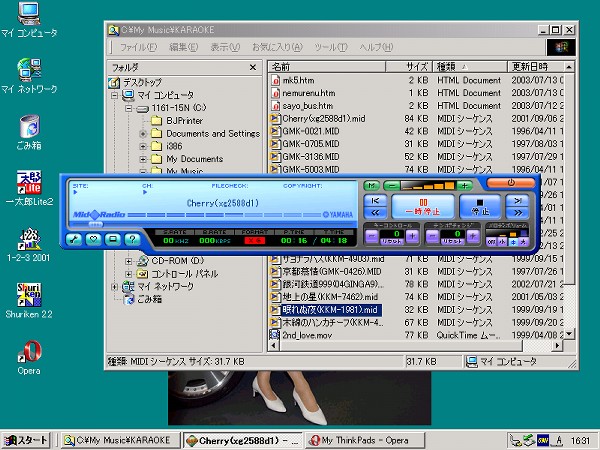Toggle the green M mute button
The image size is (600, 450).
coord(371,186)
